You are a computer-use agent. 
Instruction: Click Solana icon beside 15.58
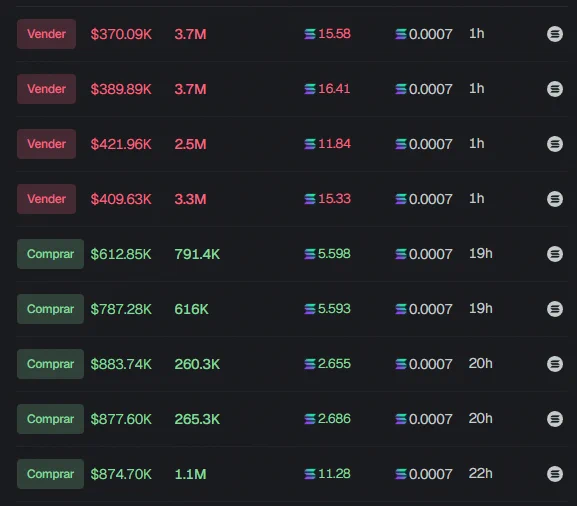[310, 34]
